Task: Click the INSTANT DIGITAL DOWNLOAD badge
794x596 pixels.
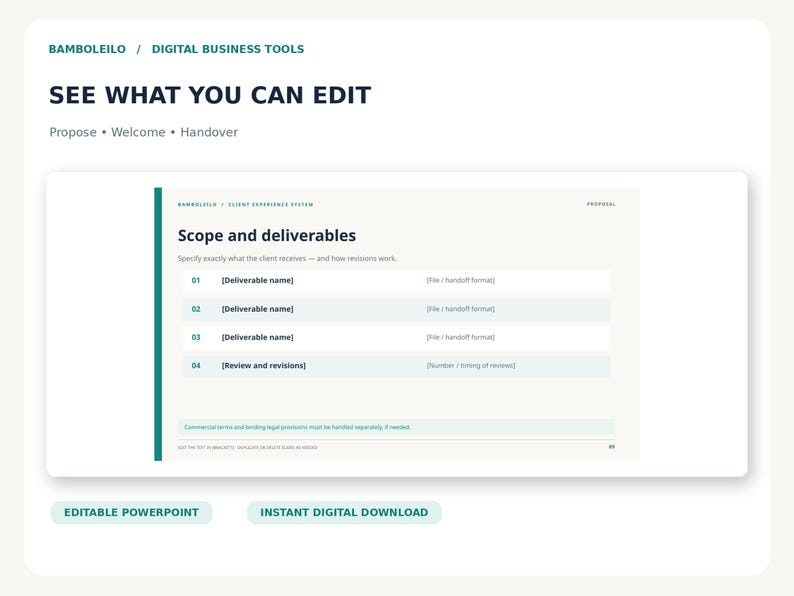Action: point(344,512)
